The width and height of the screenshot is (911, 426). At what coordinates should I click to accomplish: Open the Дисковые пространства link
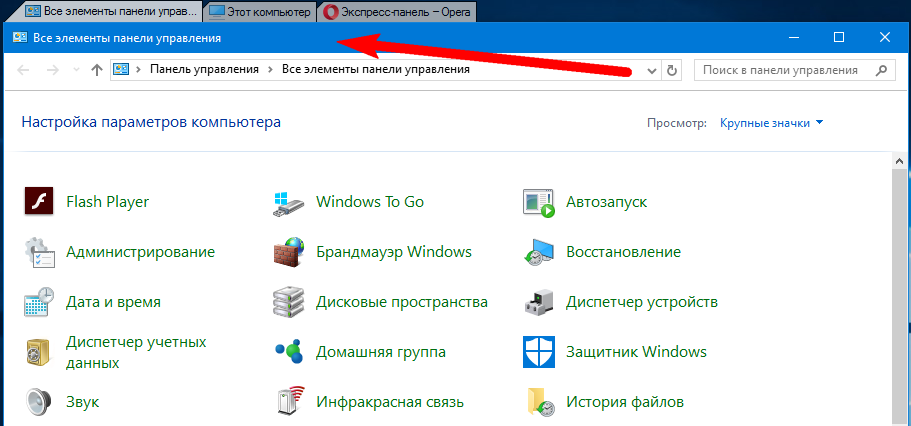(402, 302)
